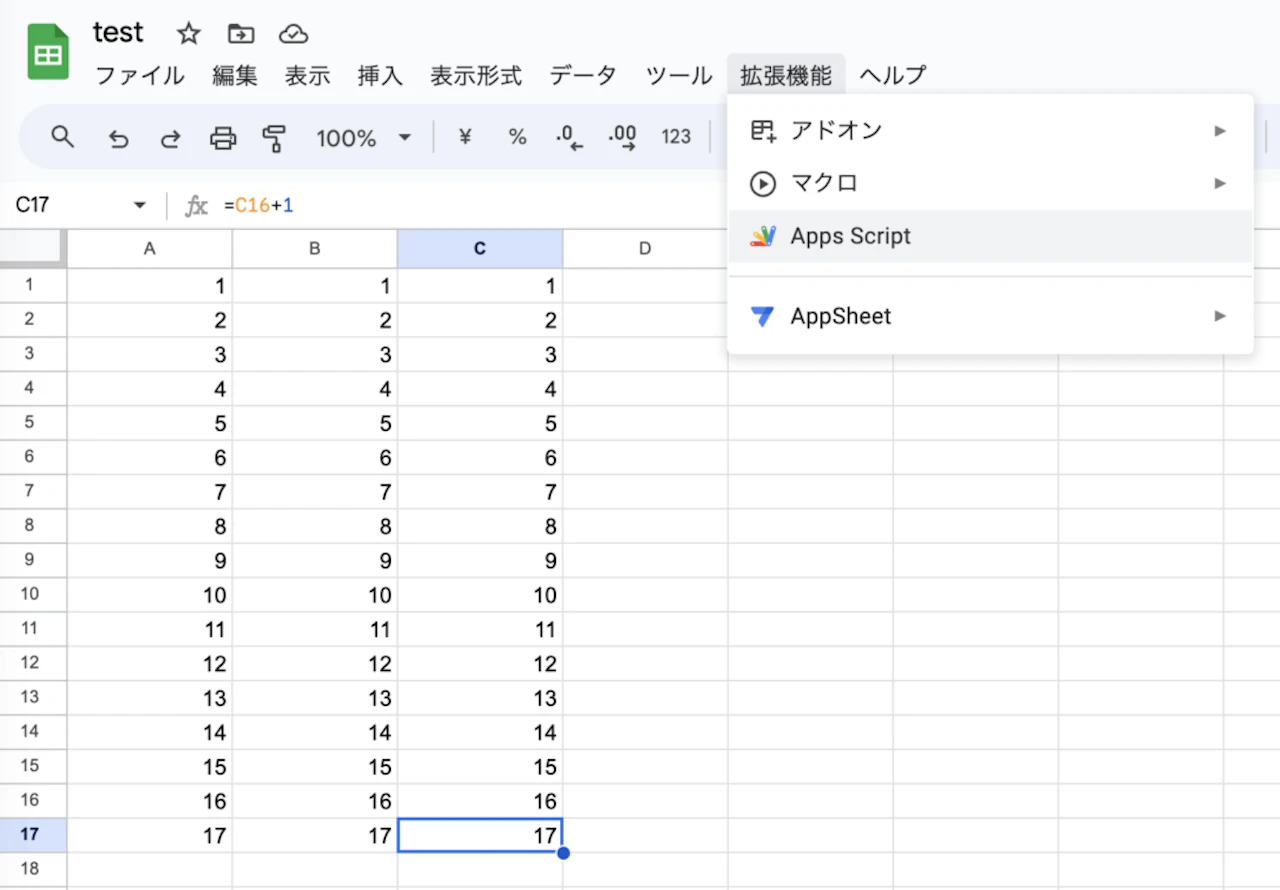Open the データ menu

tap(583, 75)
